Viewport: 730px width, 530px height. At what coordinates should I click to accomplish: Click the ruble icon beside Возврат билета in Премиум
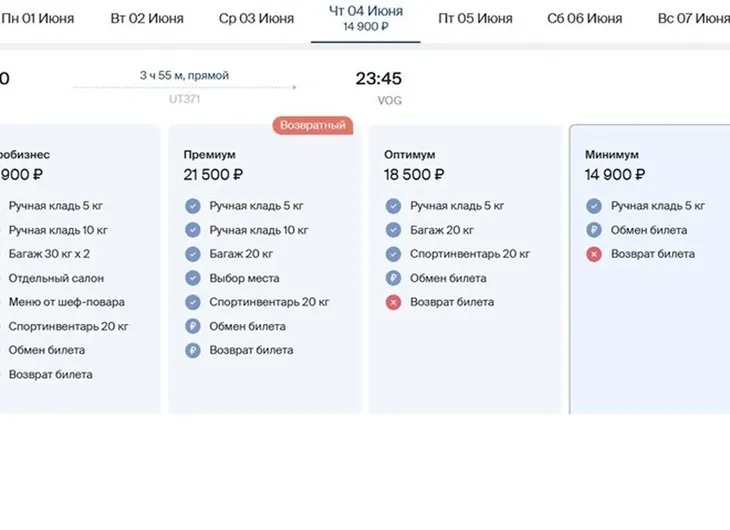point(192,350)
